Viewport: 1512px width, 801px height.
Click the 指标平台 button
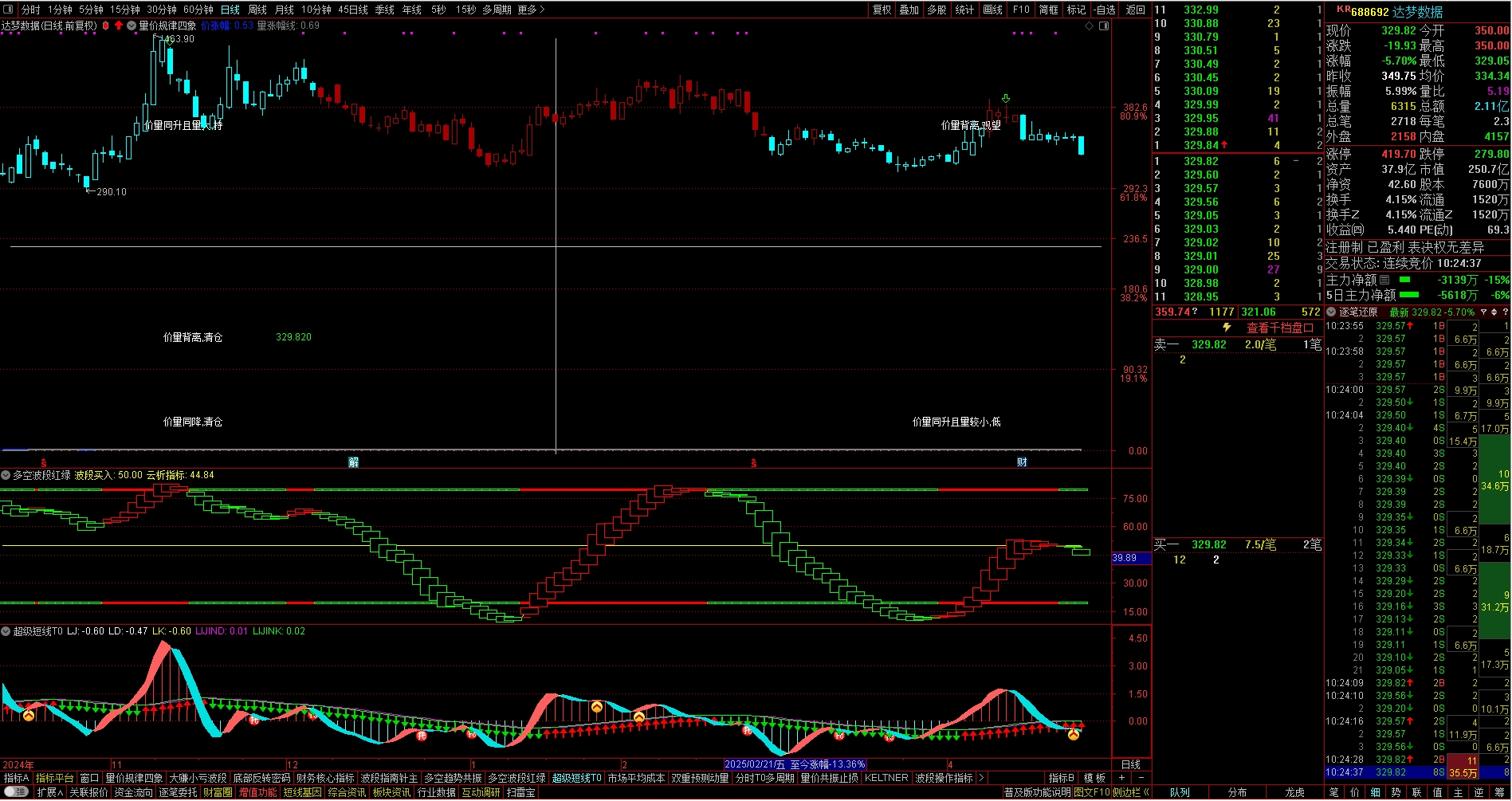tap(54, 778)
